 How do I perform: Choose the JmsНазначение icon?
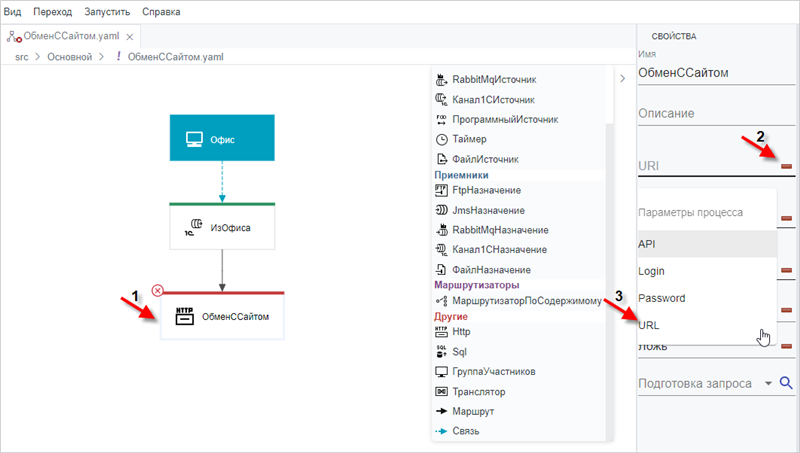coord(441,210)
